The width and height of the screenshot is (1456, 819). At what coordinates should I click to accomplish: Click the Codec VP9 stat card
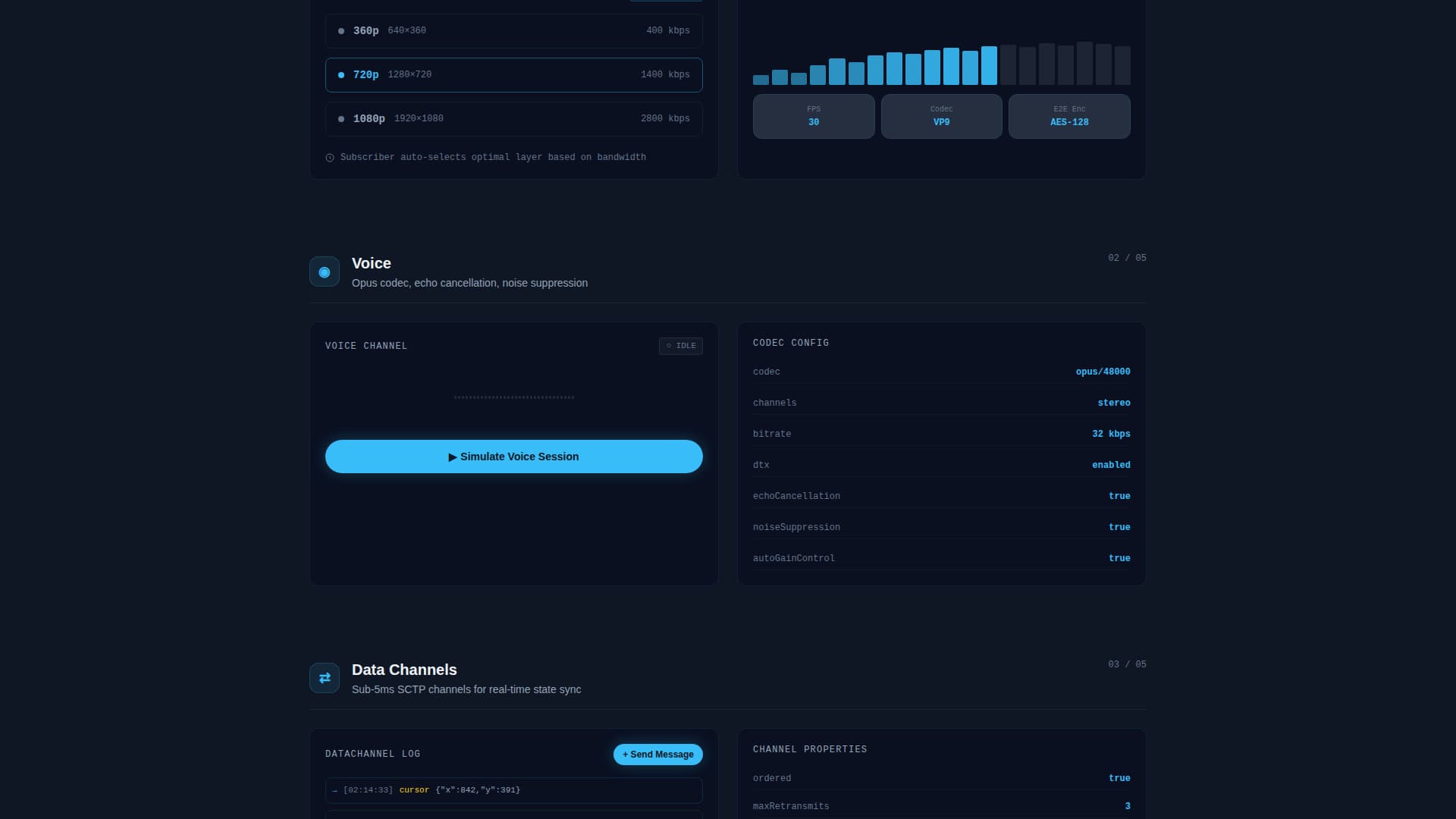click(942, 116)
